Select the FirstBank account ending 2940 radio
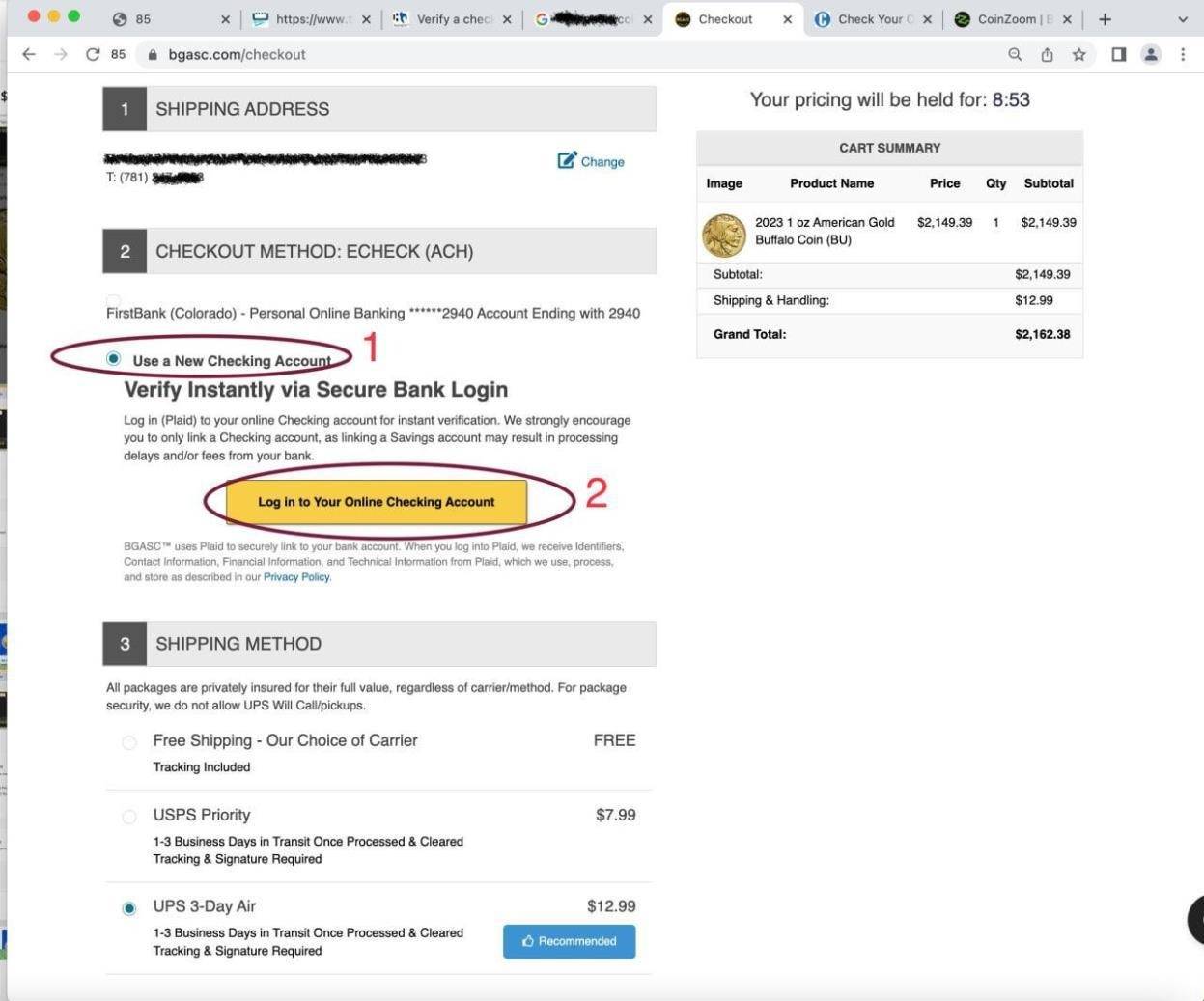Image resolution: width=1204 pixels, height=1001 pixels. point(113,300)
